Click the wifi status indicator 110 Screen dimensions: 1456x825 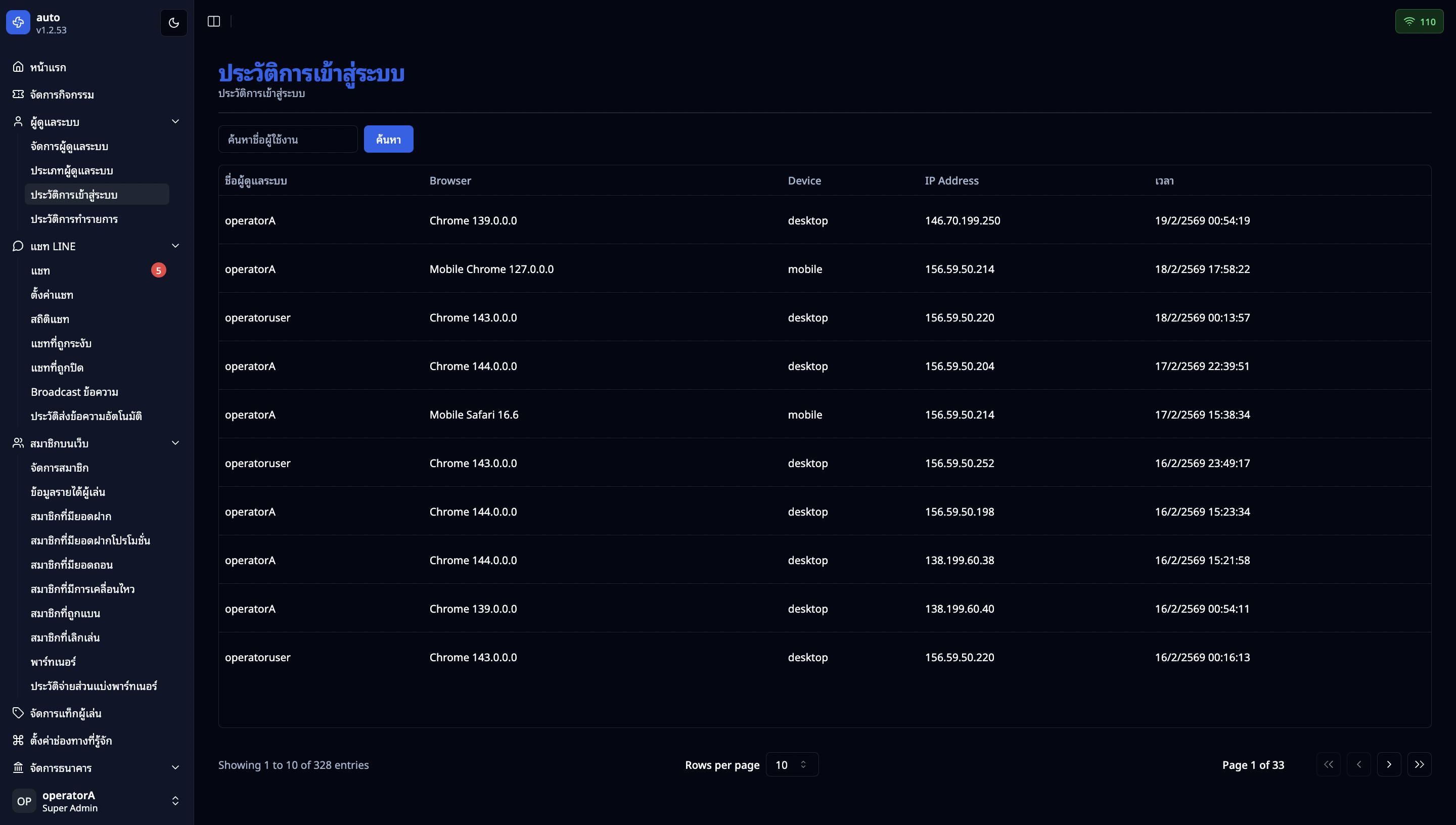[1419, 22]
